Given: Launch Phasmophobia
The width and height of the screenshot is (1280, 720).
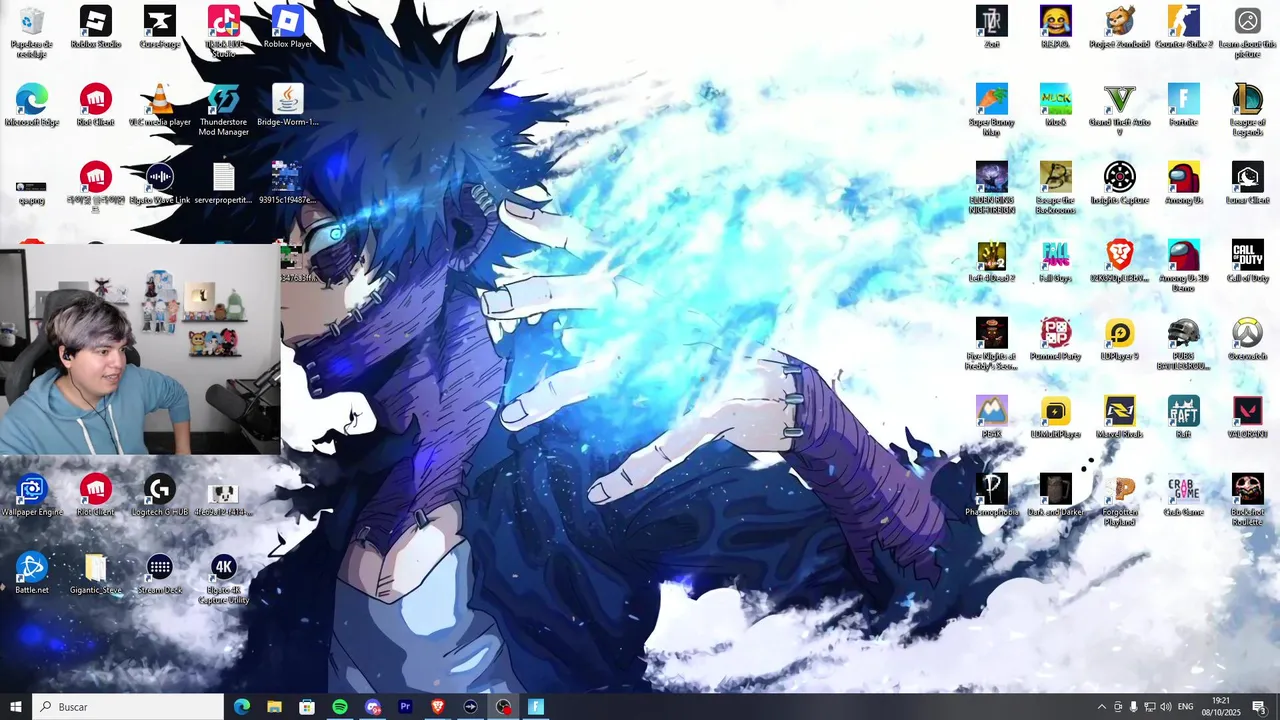Looking at the screenshot, I should pyautogui.click(x=992, y=495).
